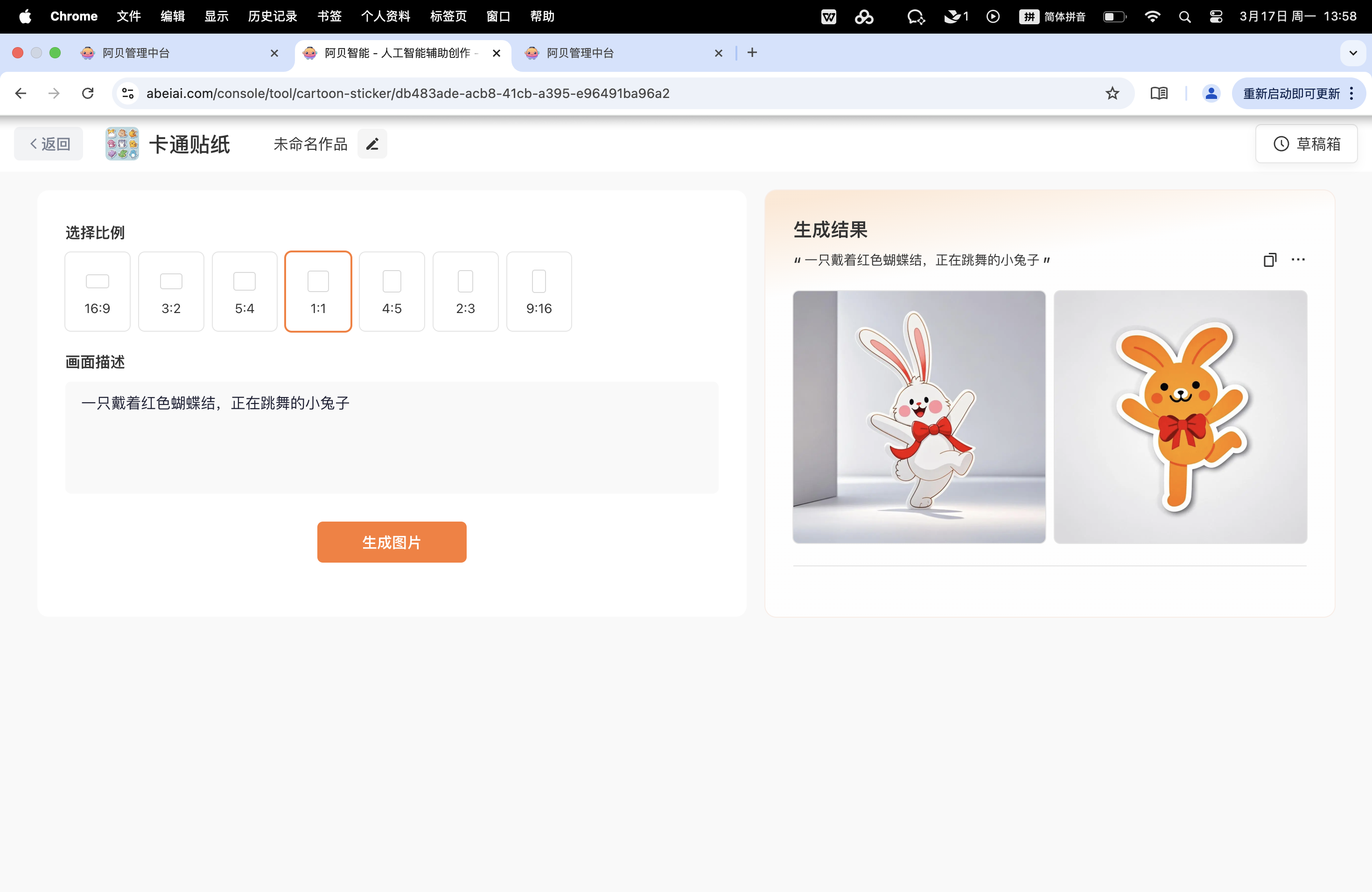Click the Chrome profile avatar icon

click(1211, 93)
